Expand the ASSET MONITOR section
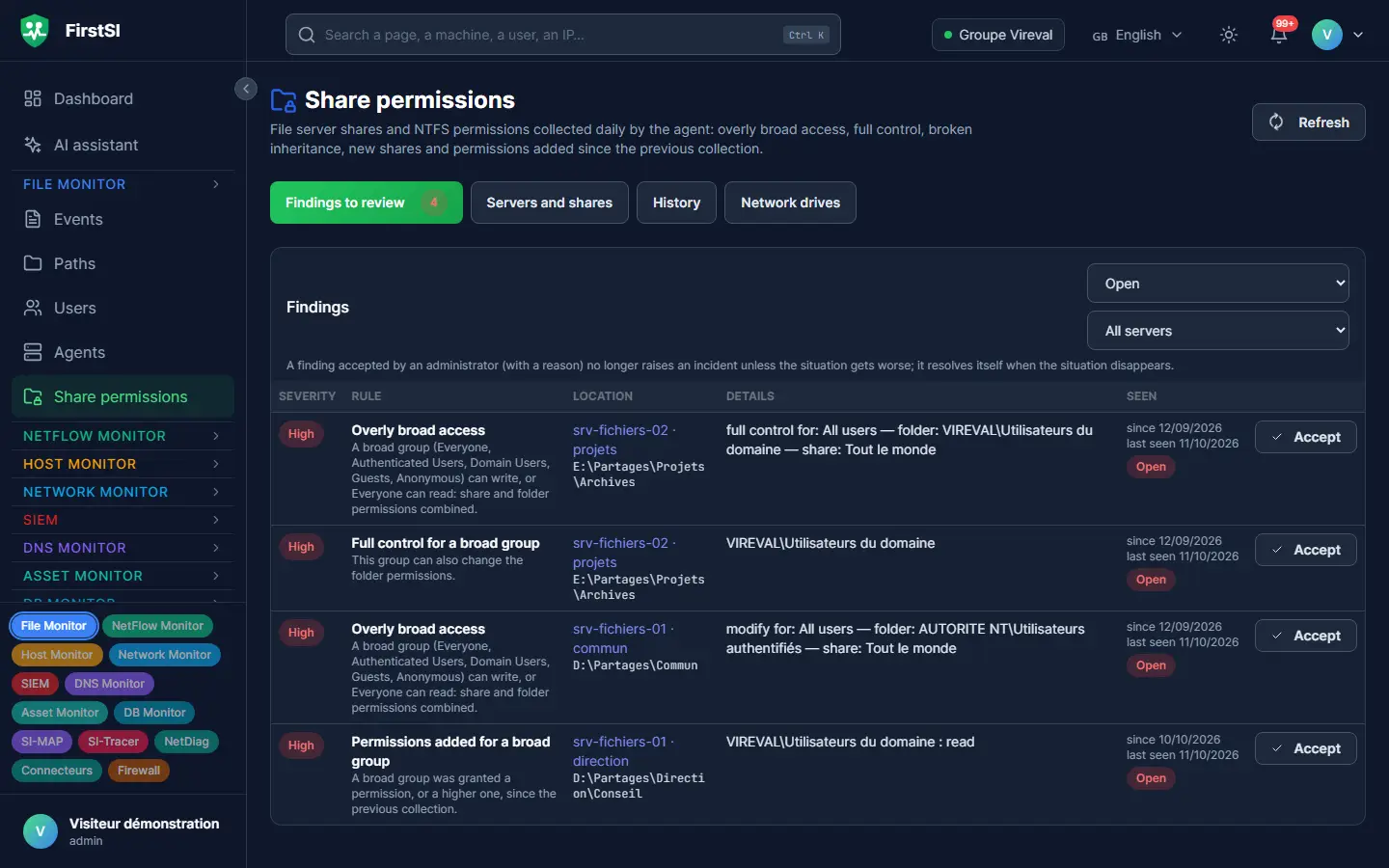The width and height of the screenshot is (1389, 868). pyautogui.click(x=123, y=576)
